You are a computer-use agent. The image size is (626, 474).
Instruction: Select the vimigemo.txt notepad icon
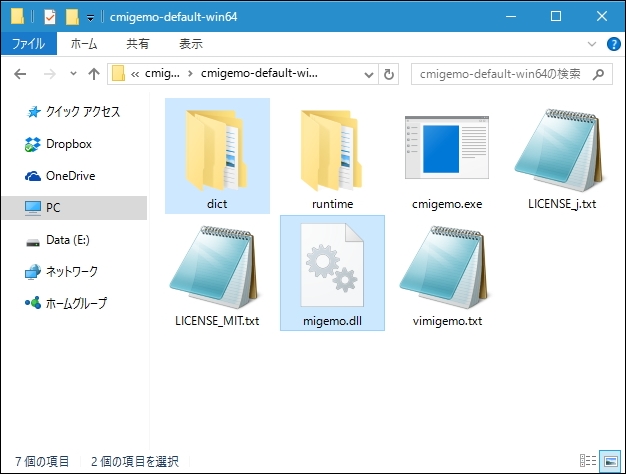pos(446,267)
